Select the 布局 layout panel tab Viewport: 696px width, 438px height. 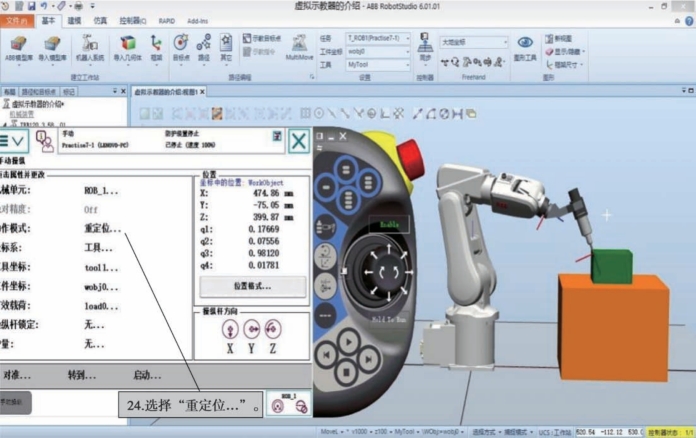9,92
